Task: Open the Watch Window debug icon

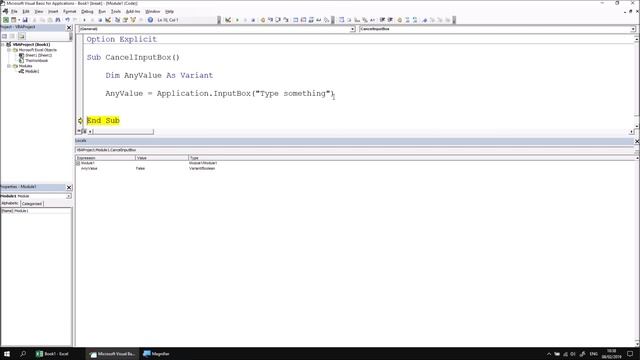Action: [311, 20]
